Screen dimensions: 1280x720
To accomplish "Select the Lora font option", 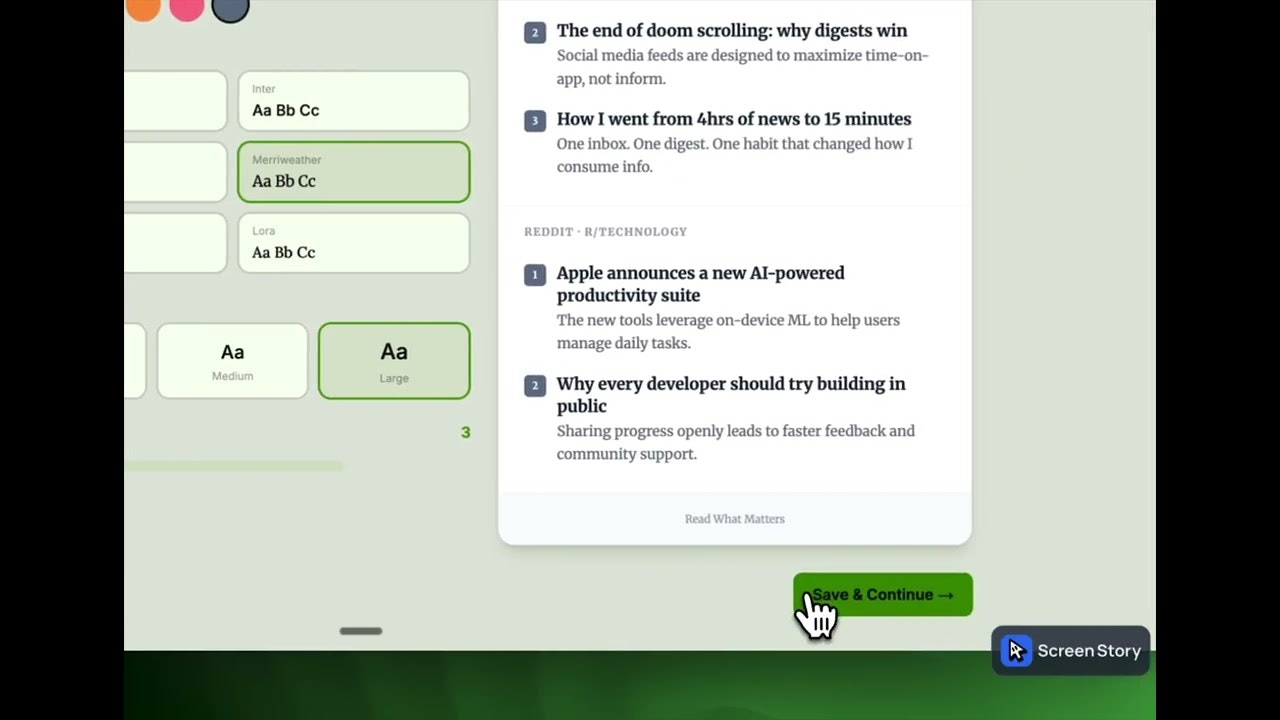I will [354, 243].
